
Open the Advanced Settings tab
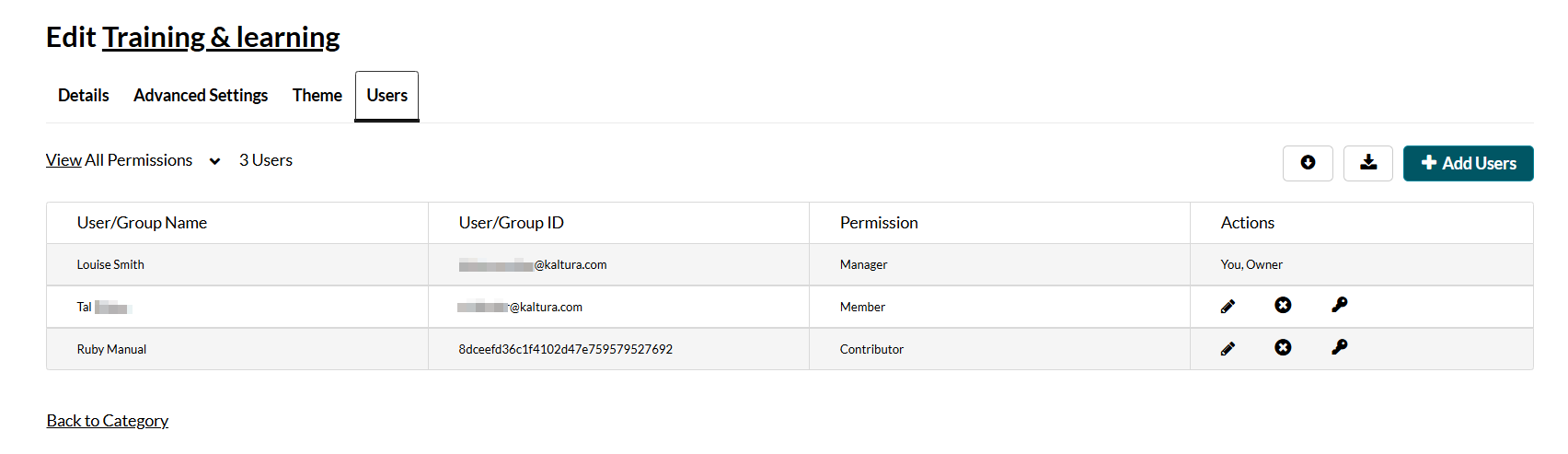tap(201, 96)
